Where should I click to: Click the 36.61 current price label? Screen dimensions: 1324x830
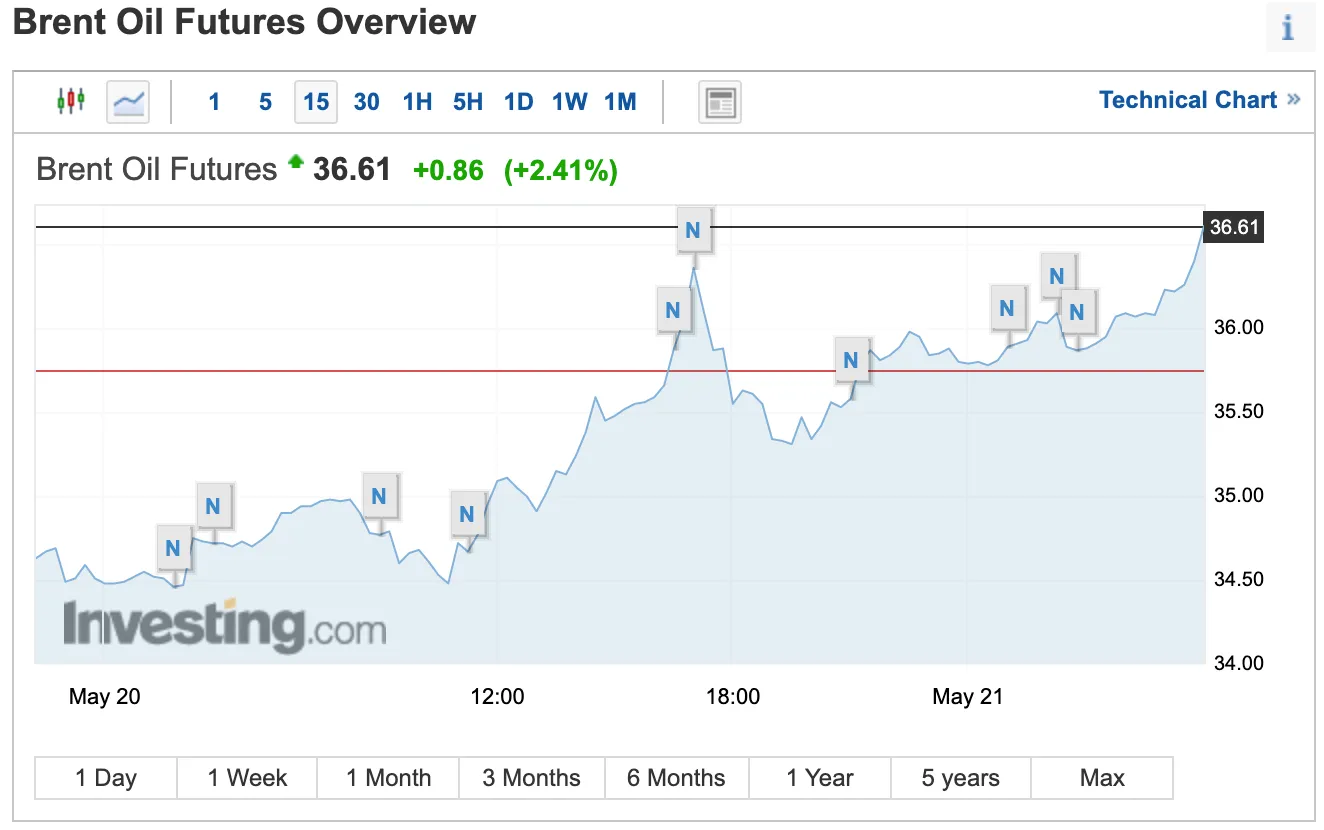[1234, 227]
